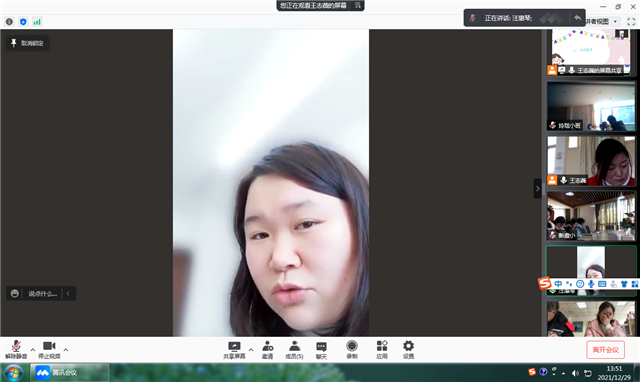Collapse the participant video sidebar
This screenshot has height=382, width=640.
coord(538,189)
